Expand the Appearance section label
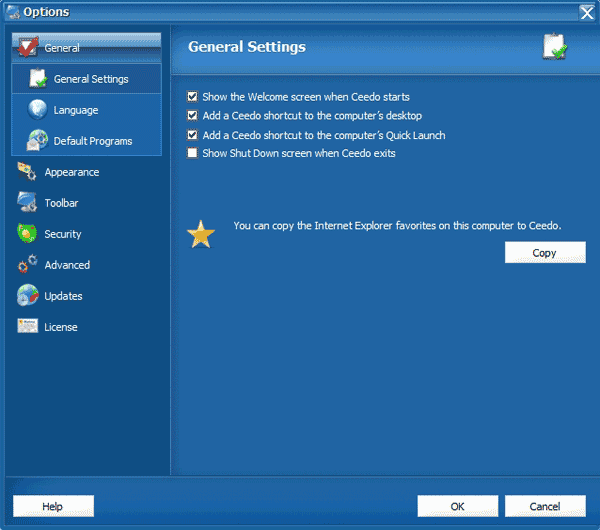 [72, 172]
